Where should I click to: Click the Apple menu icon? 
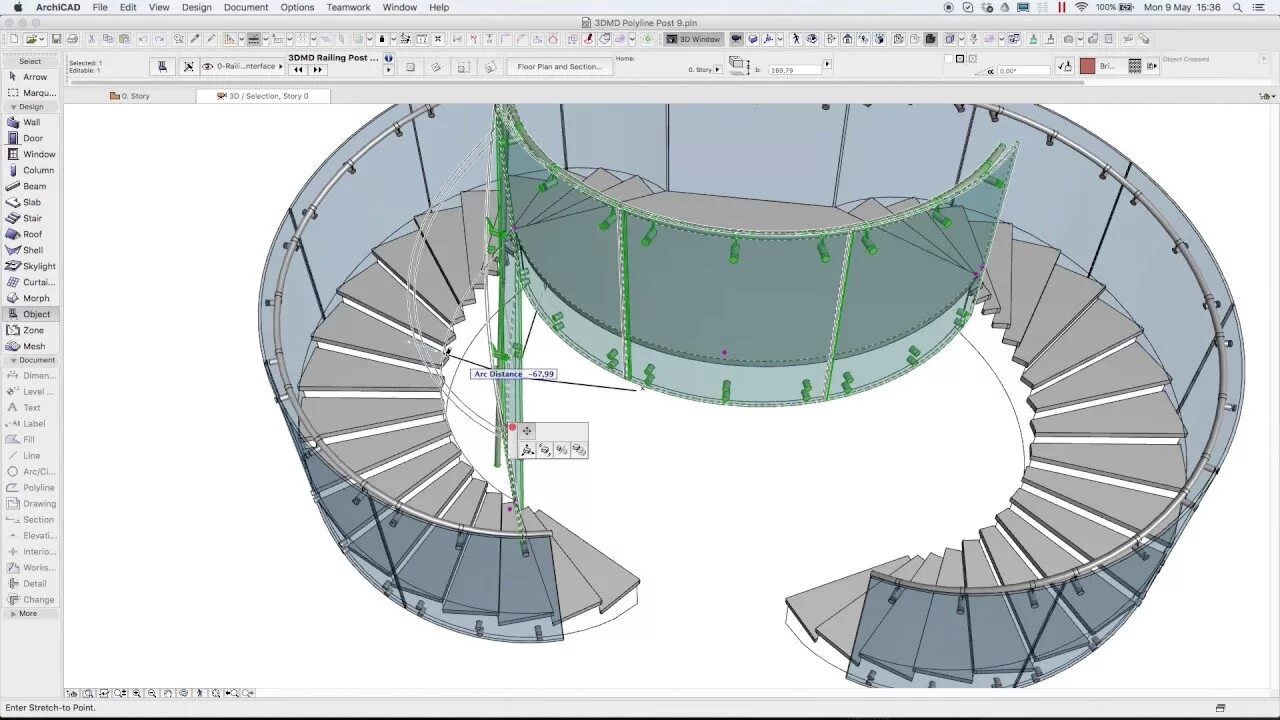tap(17, 7)
